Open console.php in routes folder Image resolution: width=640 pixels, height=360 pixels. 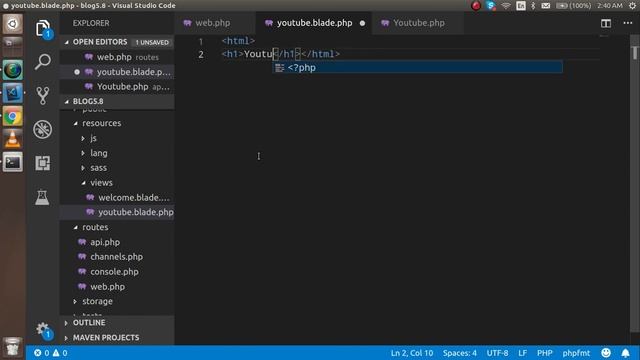point(117,272)
